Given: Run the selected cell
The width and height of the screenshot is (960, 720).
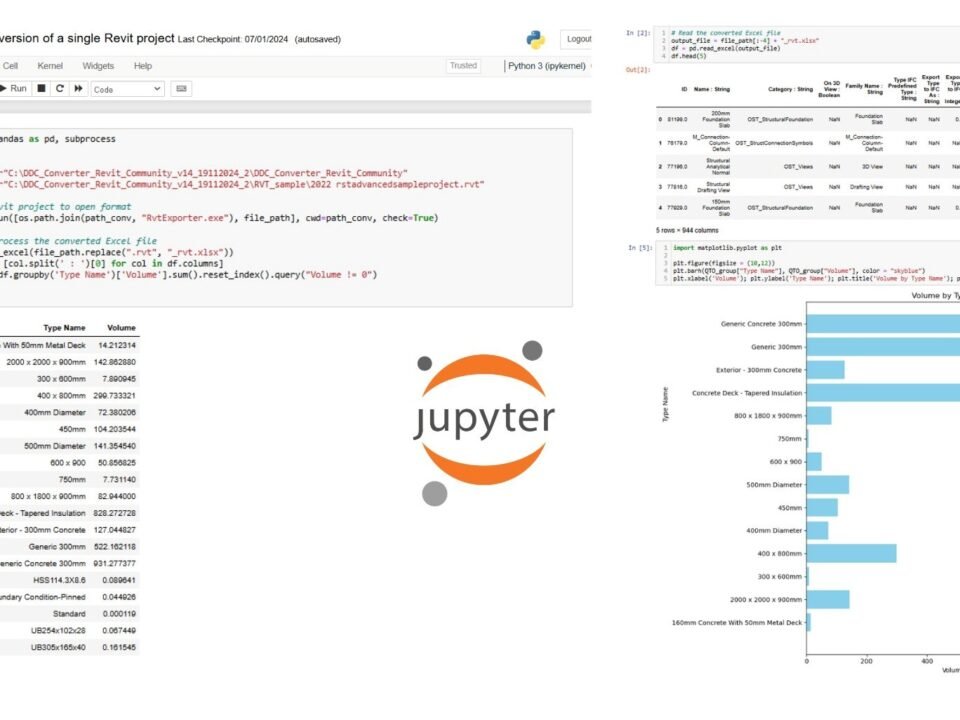Looking at the screenshot, I should pos(13,88).
